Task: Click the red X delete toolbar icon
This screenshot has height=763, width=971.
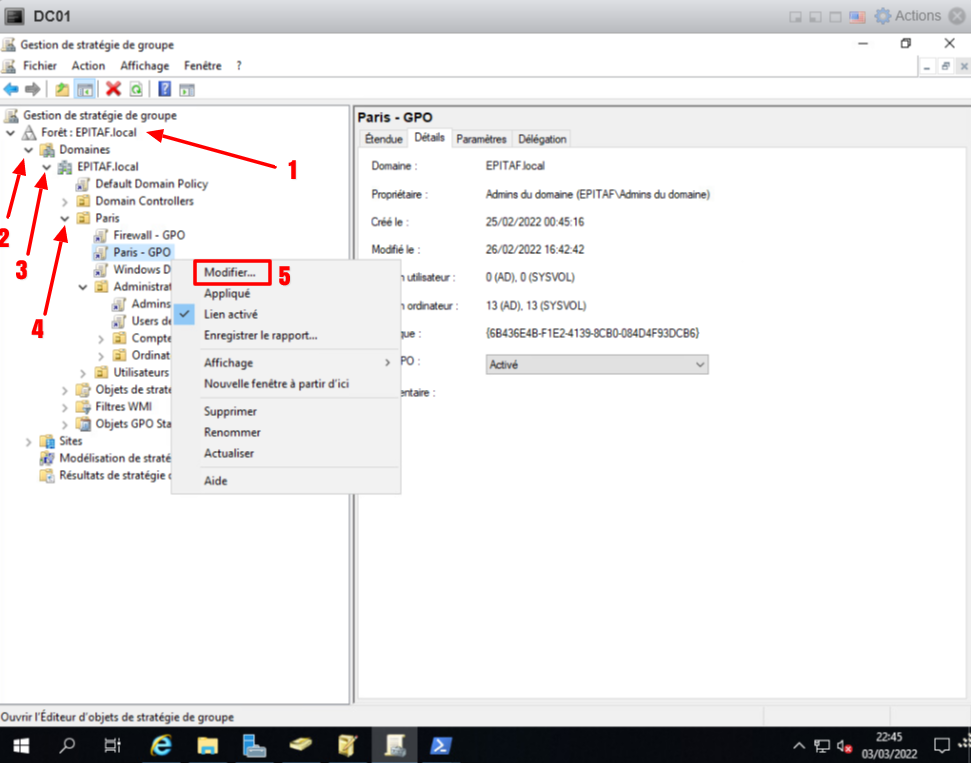Action: tap(114, 89)
